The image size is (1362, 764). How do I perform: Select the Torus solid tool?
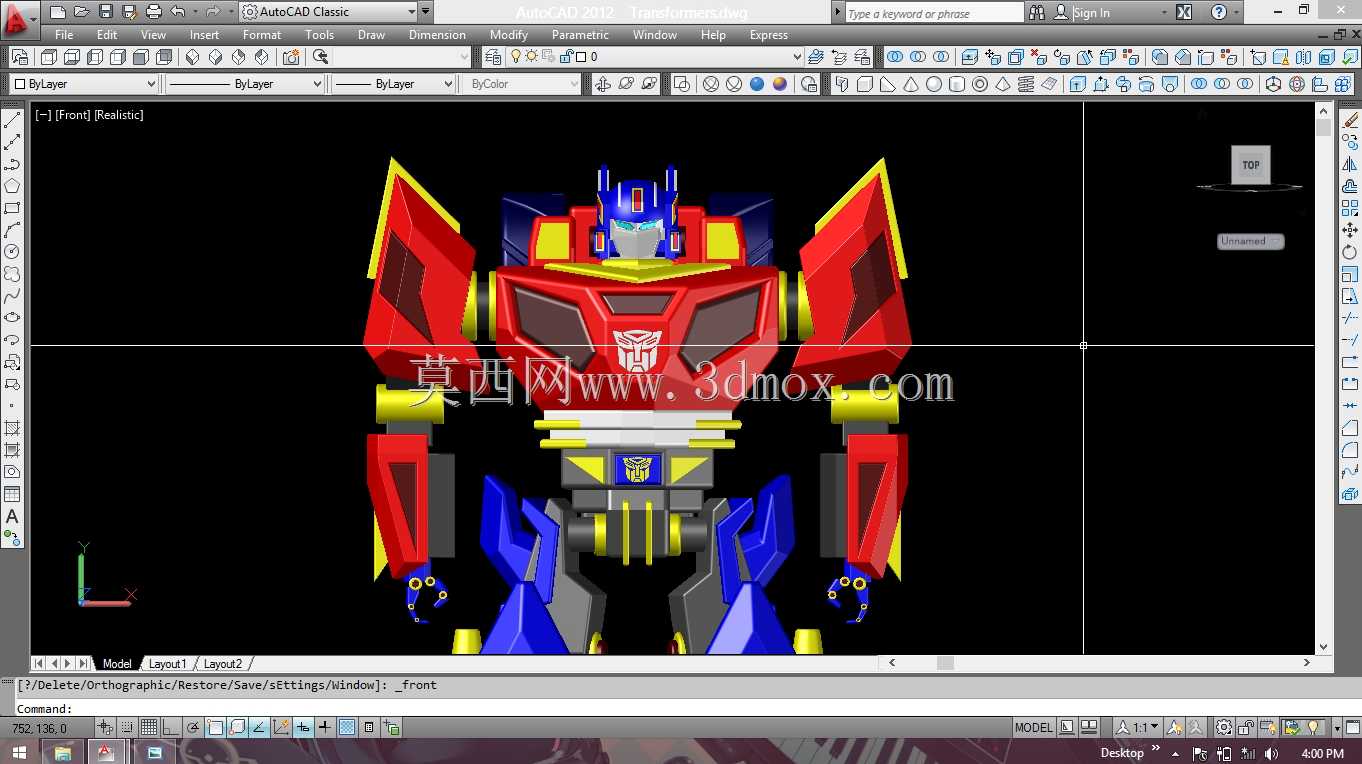(x=980, y=84)
